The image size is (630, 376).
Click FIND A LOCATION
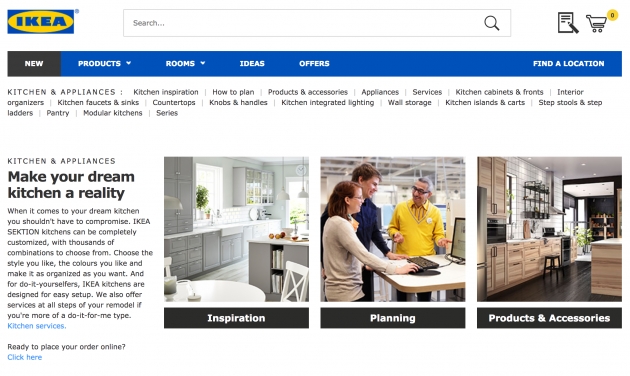569,63
